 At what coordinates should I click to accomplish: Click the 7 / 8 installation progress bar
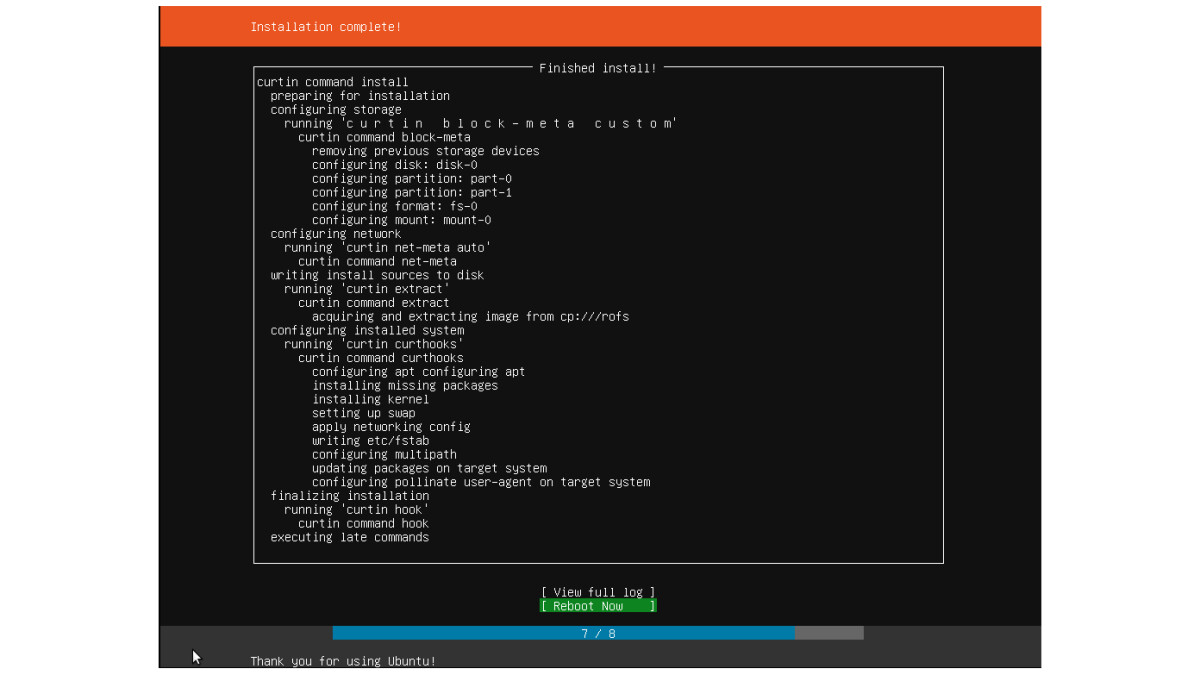(598, 633)
